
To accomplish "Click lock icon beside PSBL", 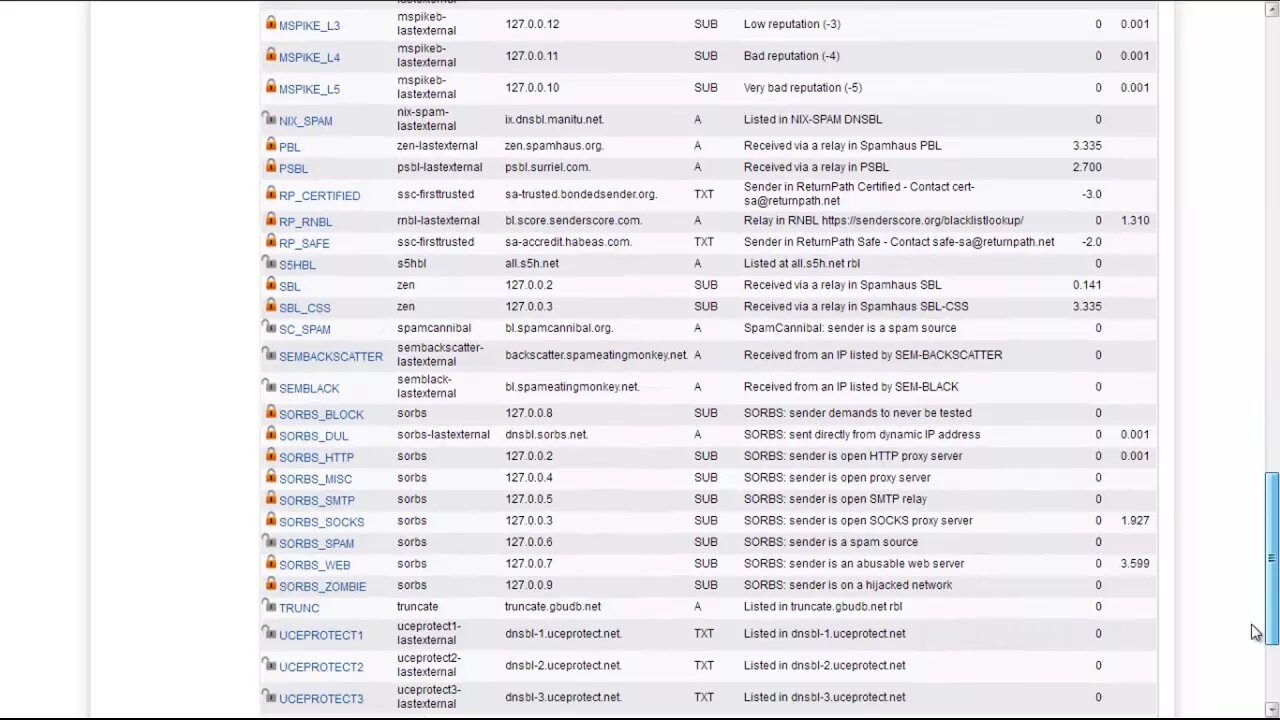I will [x=270, y=167].
